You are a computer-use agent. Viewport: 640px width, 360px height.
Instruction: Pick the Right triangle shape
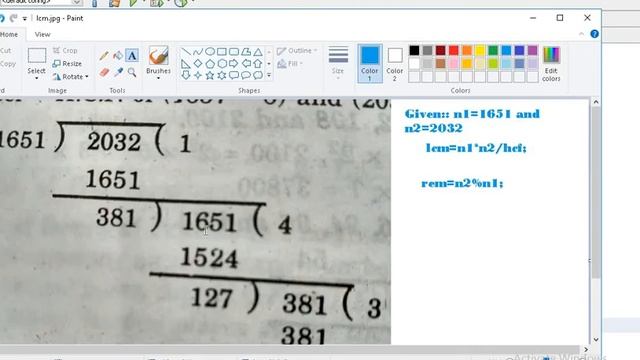186,64
